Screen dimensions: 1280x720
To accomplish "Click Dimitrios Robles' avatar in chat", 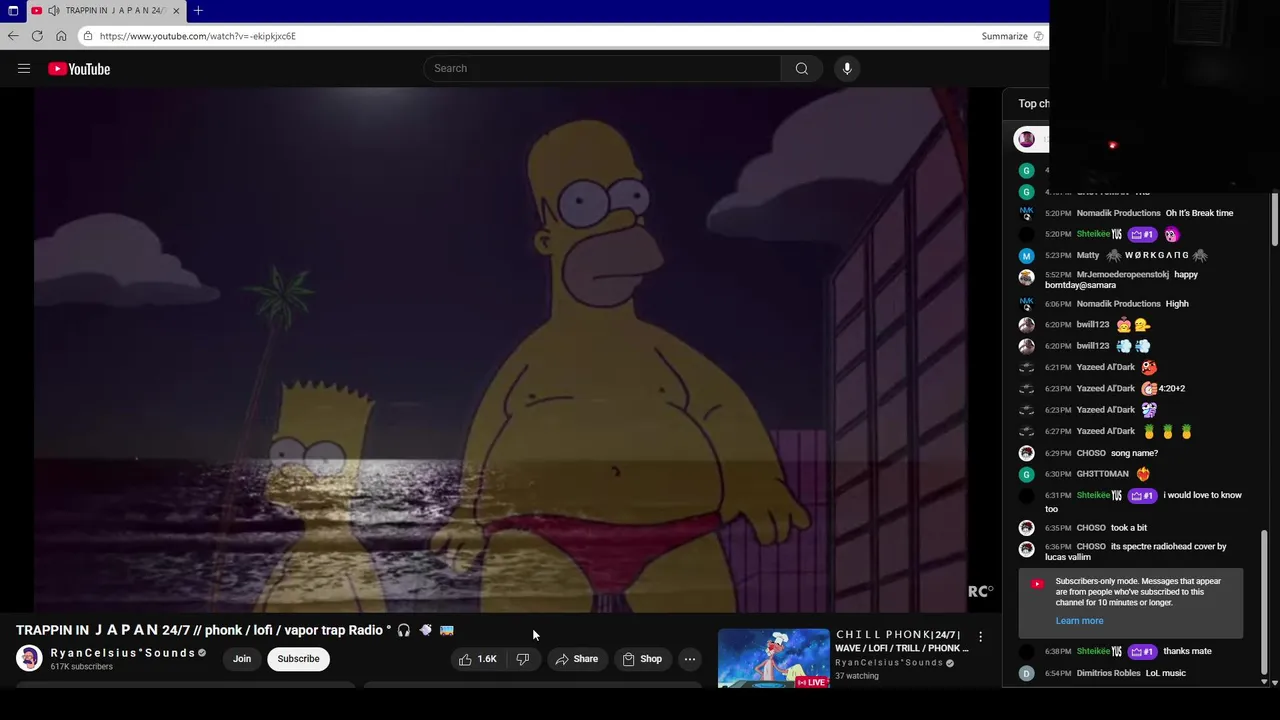I will coord(1026,673).
